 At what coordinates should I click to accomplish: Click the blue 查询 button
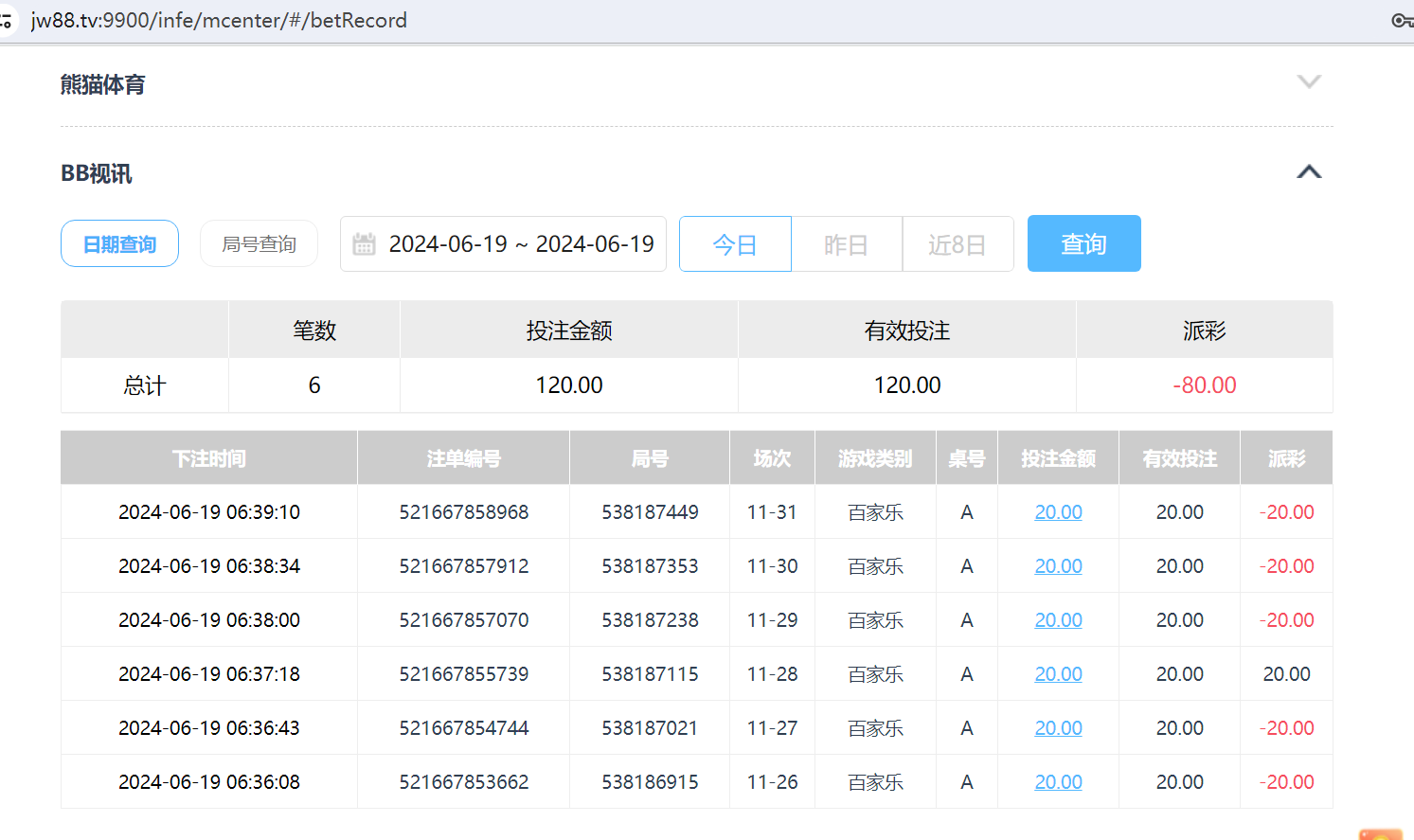(1083, 243)
